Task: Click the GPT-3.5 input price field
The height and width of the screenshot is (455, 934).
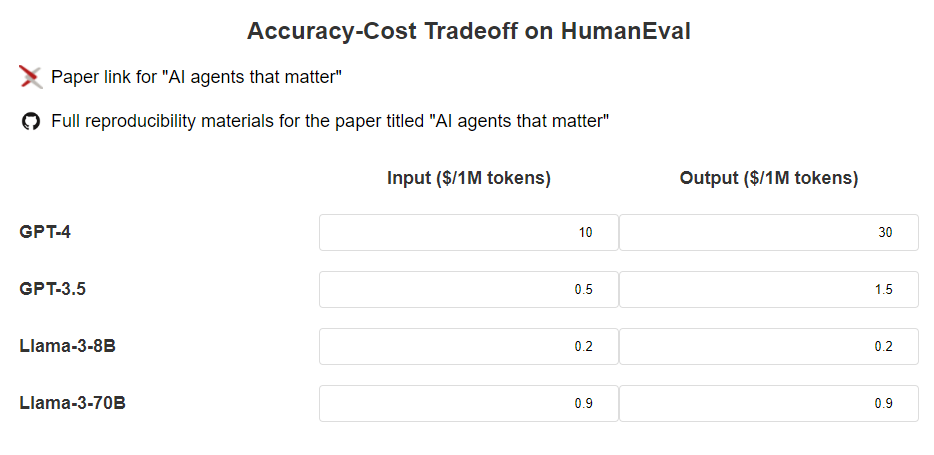Action: pyautogui.click(x=469, y=290)
